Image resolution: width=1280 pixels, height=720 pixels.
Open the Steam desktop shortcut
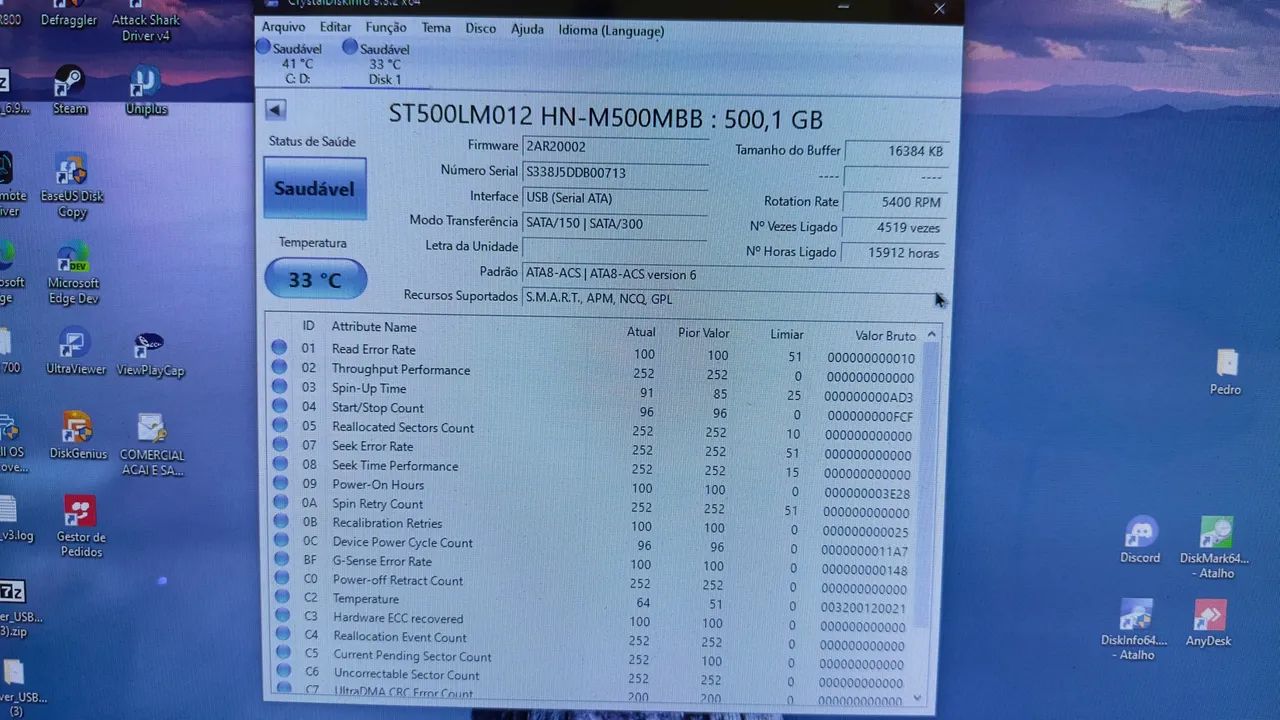[69, 90]
